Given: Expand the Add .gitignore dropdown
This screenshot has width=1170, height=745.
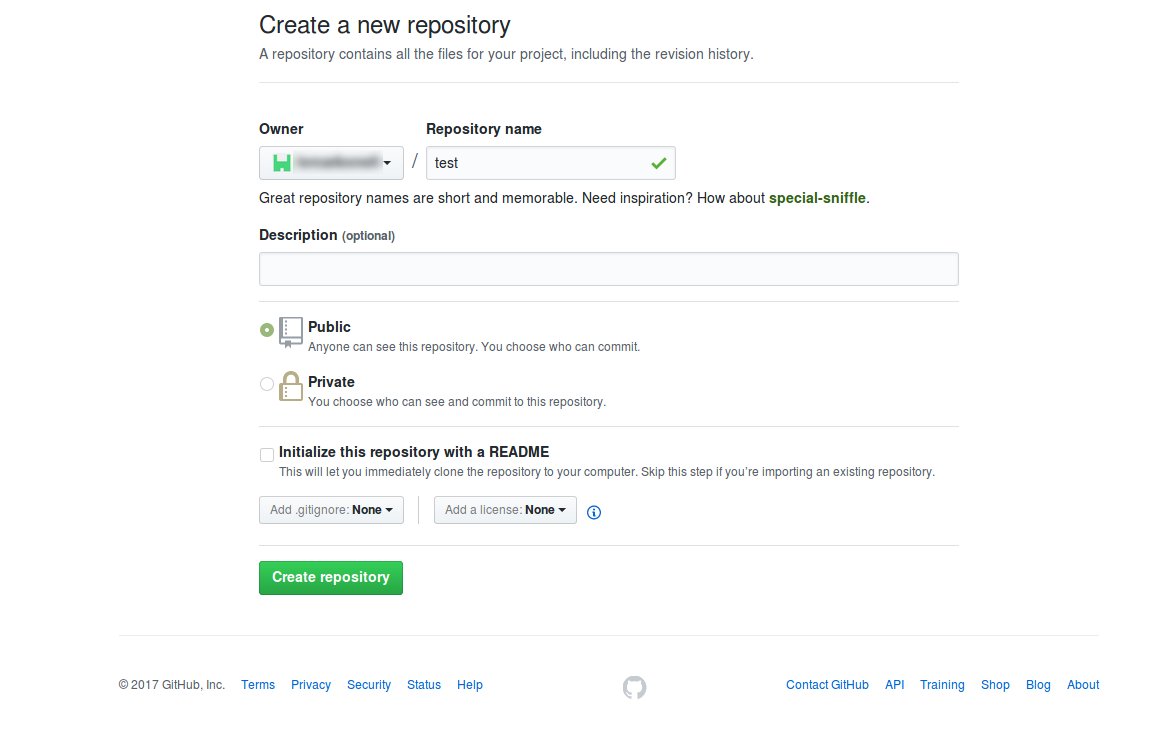Looking at the screenshot, I should tap(331, 510).
